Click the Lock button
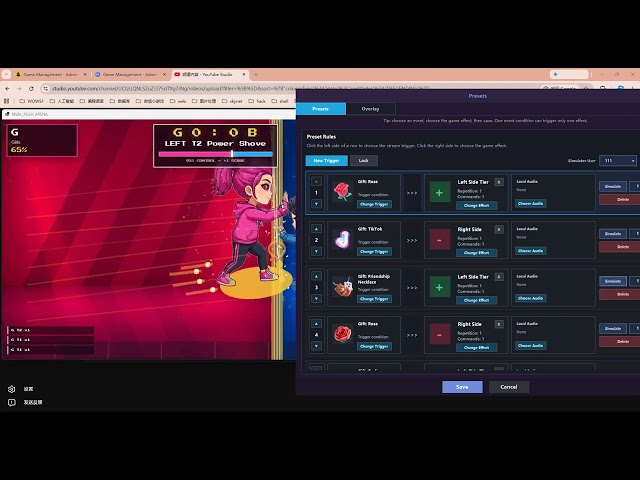Viewport: 640px width, 480px height. point(364,160)
